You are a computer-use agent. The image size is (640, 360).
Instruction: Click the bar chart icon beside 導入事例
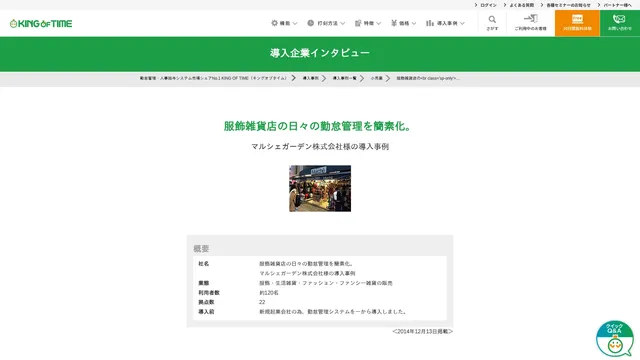coord(430,23)
